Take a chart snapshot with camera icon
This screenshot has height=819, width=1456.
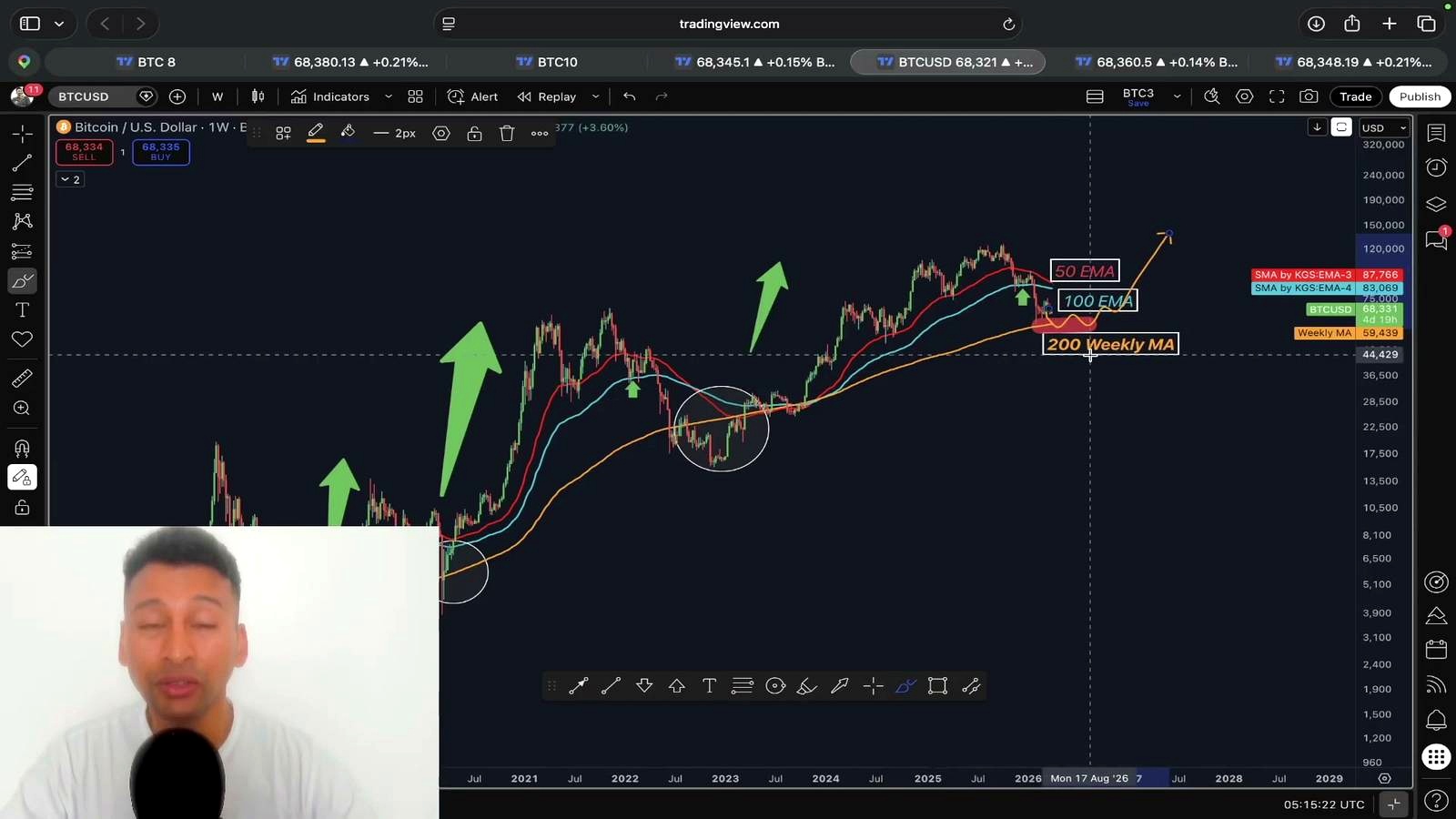point(1309,96)
